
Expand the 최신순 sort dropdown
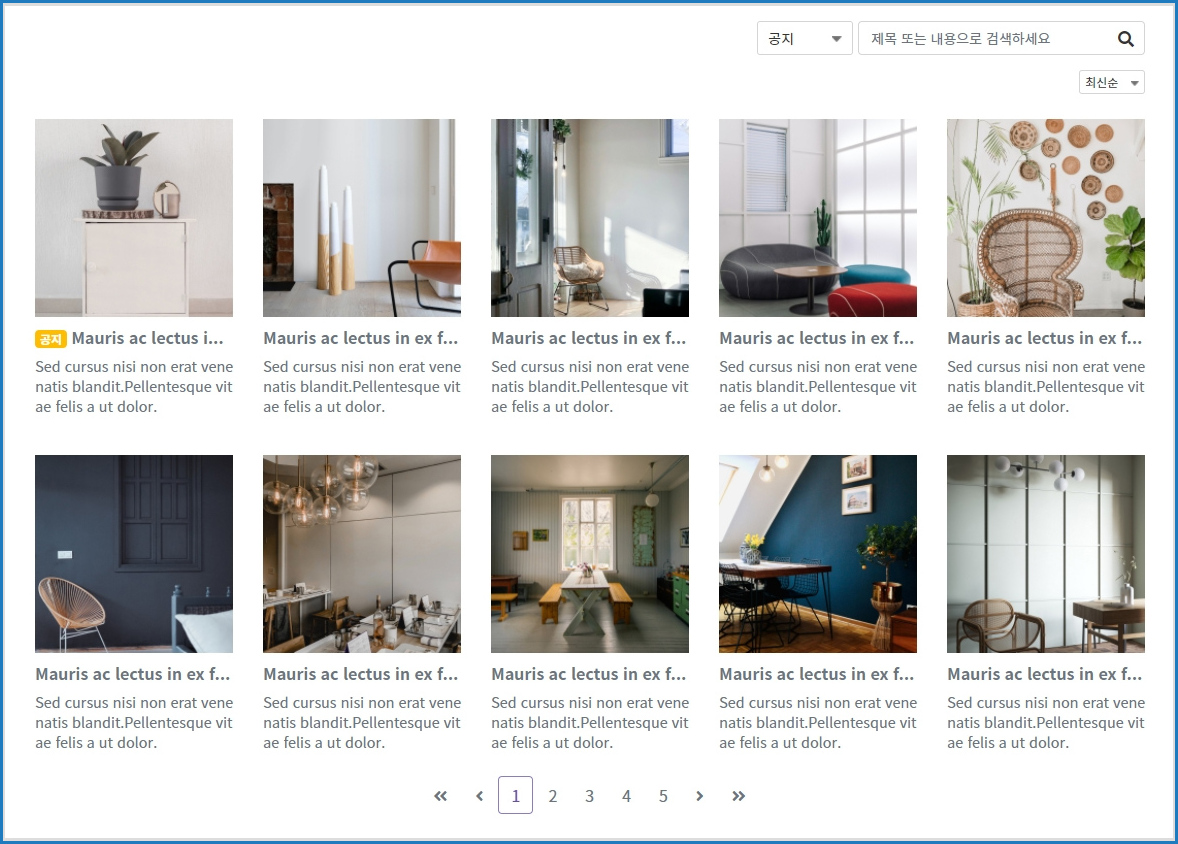1111,83
